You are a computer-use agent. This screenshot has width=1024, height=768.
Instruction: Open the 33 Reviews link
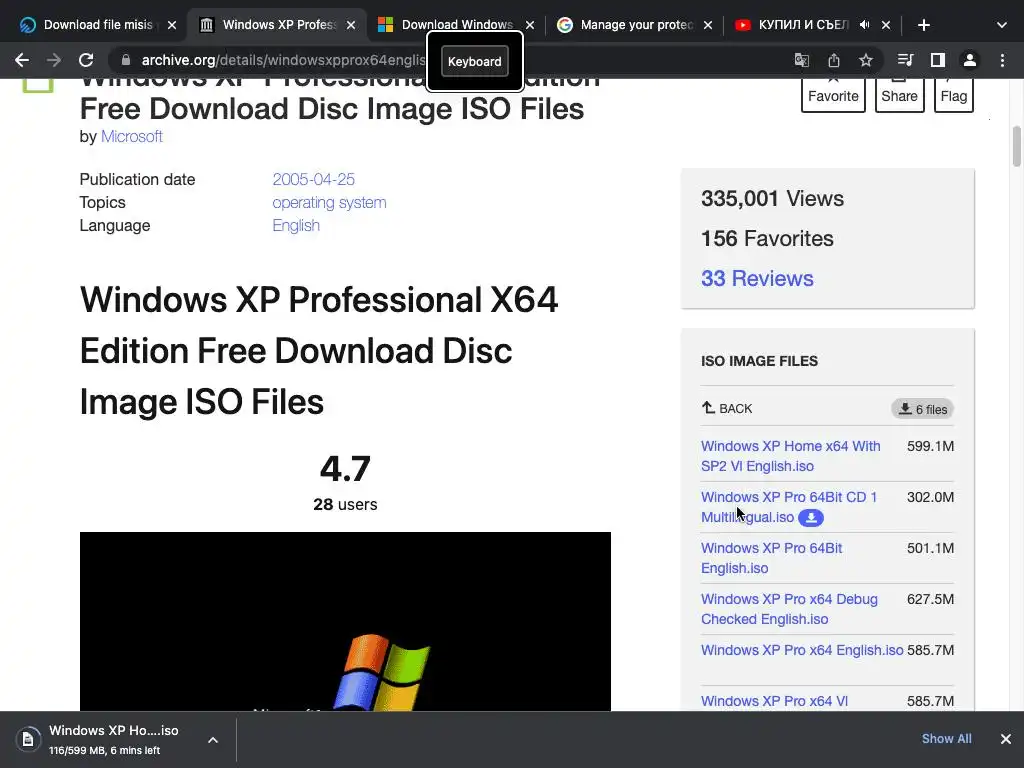coord(757,278)
